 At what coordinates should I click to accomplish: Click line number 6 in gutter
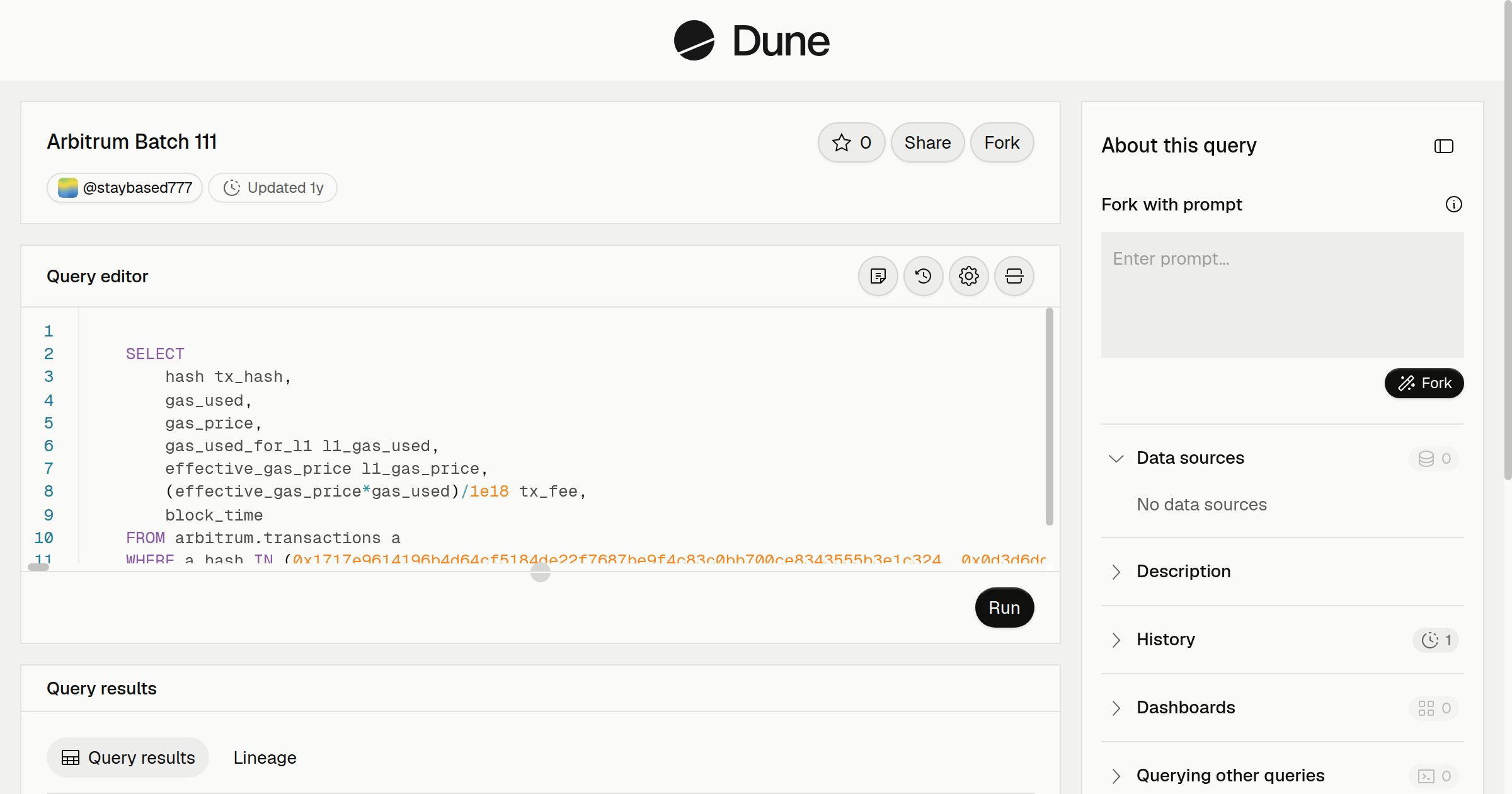(x=49, y=446)
